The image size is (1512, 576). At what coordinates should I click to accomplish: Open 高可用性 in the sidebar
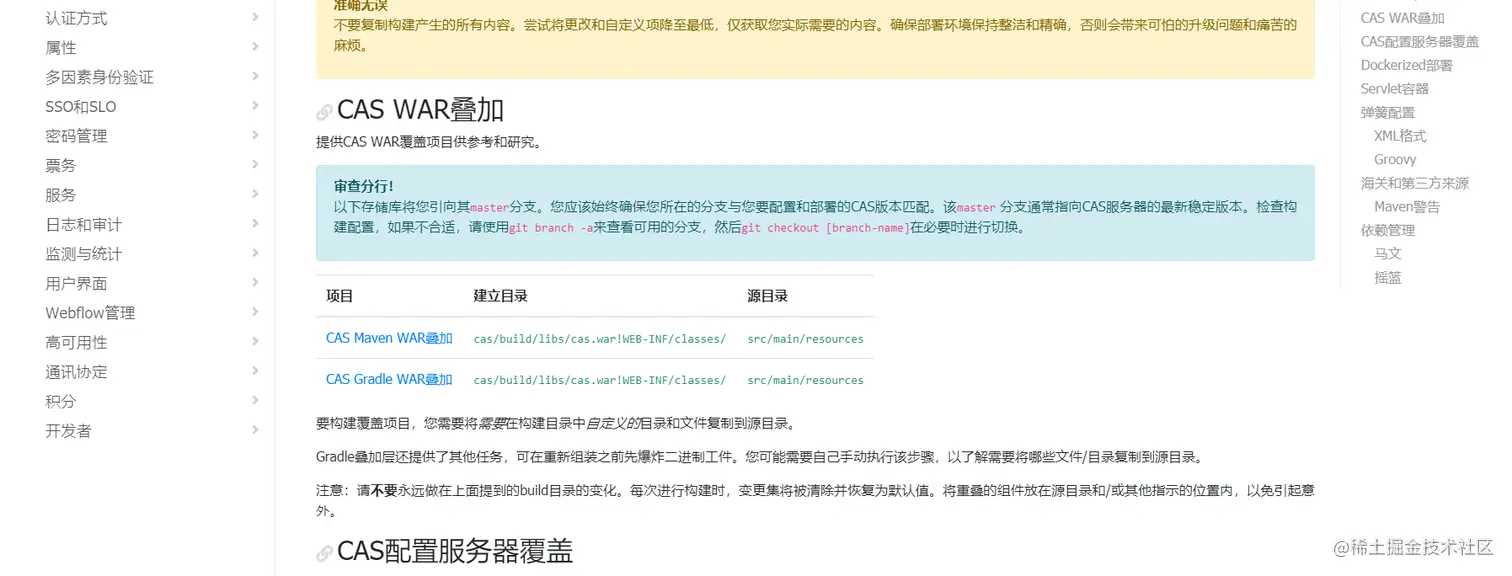(x=76, y=342)
